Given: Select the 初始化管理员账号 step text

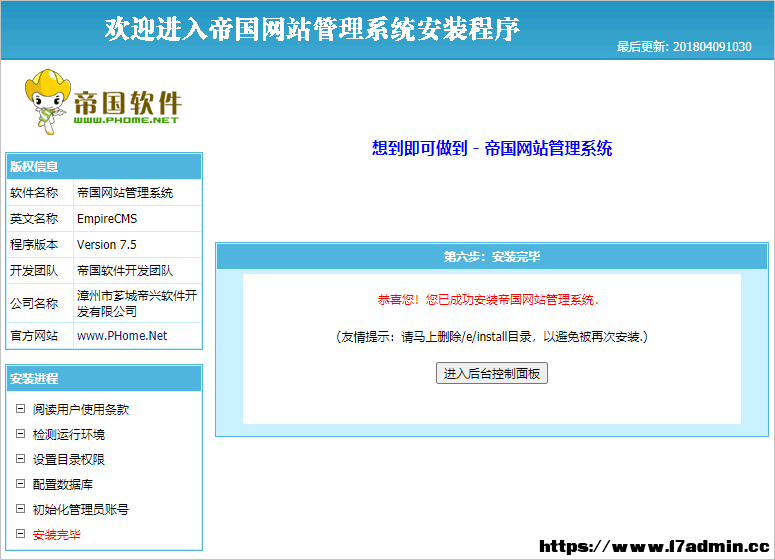Looking at the screenshot, I should [81, 509].
